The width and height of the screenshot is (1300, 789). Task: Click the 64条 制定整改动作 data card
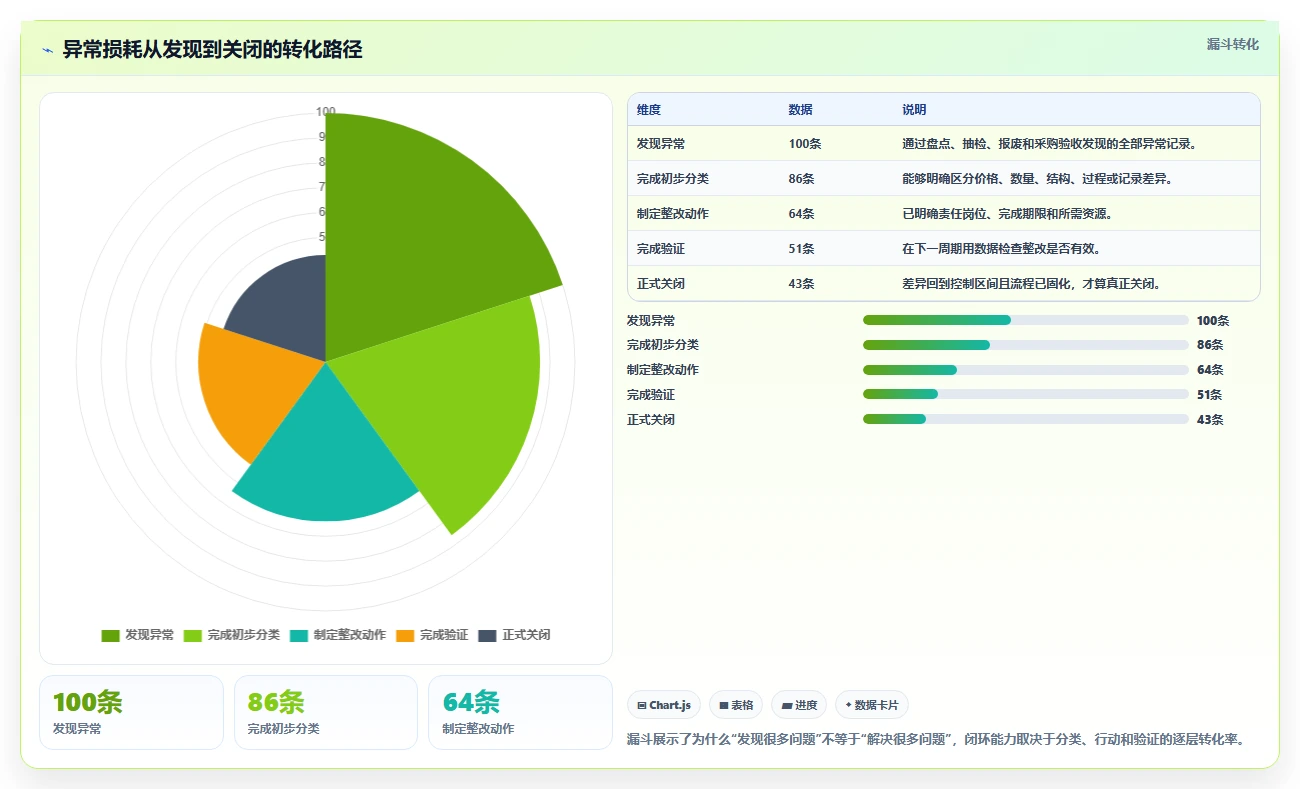coord(520,712)
